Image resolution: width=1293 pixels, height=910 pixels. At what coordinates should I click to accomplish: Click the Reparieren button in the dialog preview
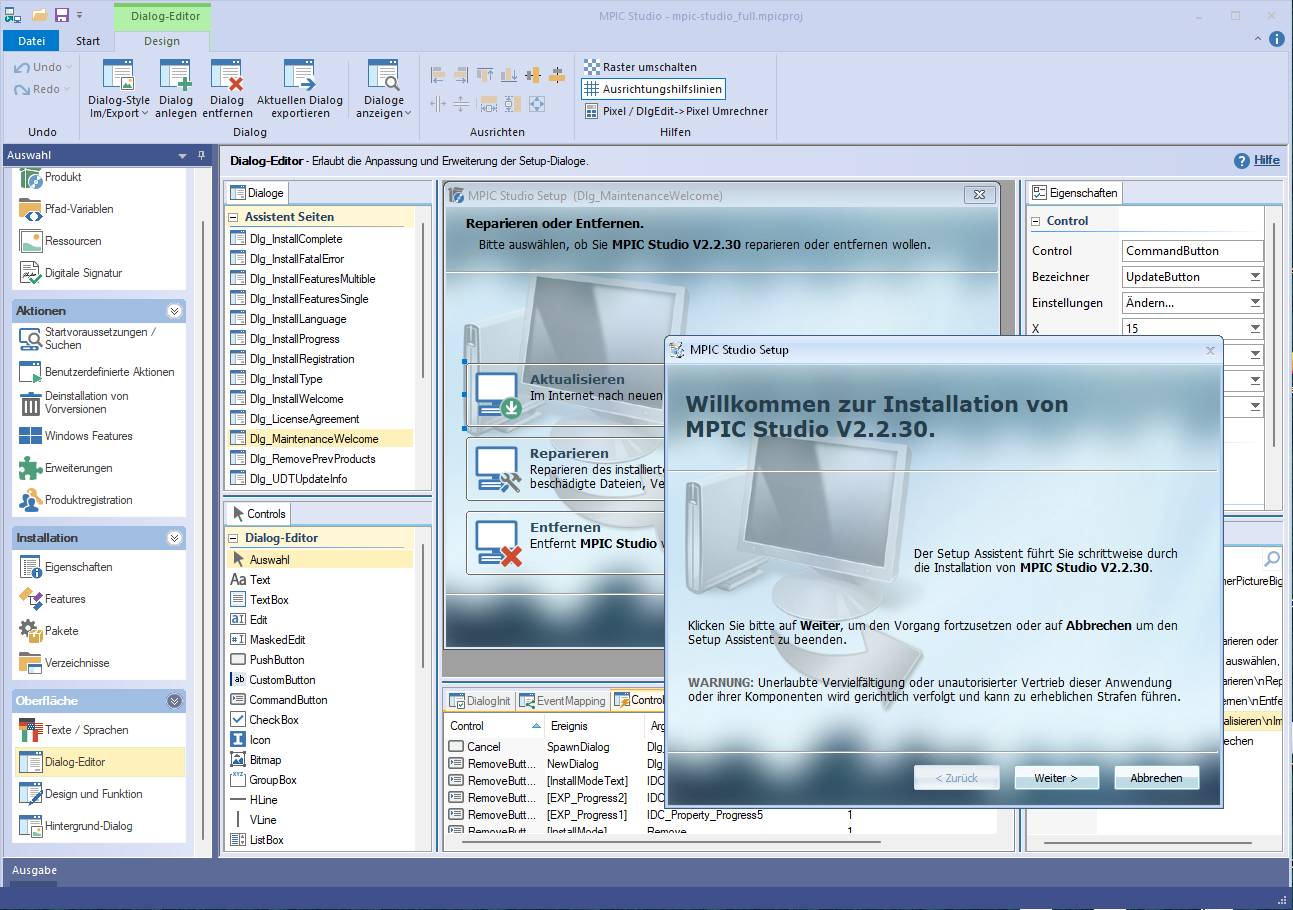[x=566, y=469]
